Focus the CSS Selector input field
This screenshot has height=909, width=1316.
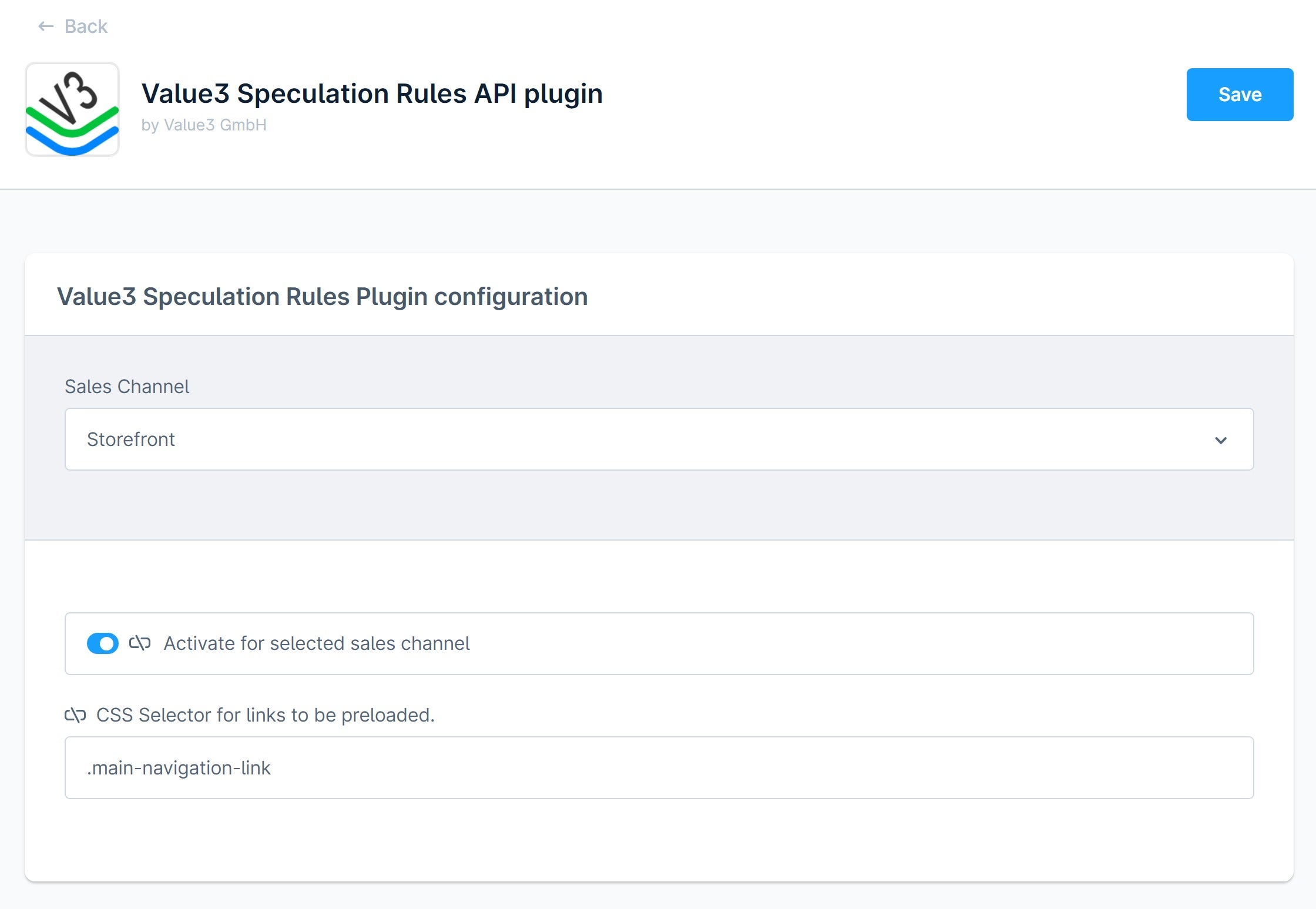click(x=659, y=767)
